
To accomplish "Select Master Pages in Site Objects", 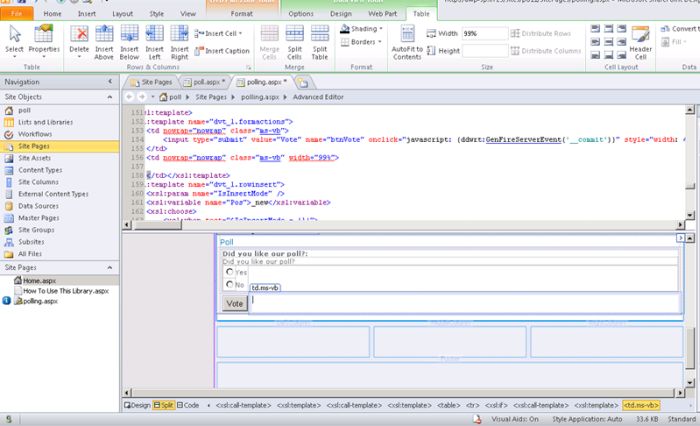I will coord(38,218).
